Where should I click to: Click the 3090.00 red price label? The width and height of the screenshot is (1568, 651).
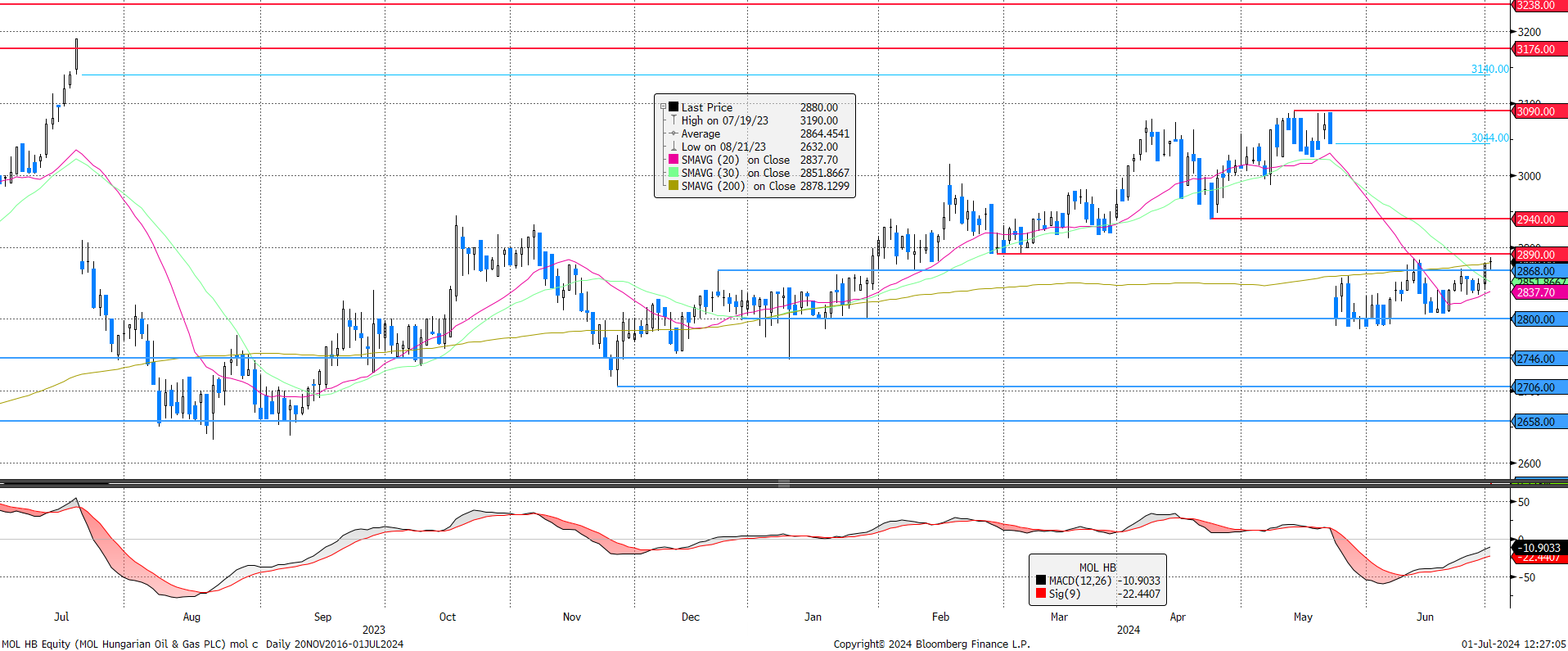pos(1539,111)
